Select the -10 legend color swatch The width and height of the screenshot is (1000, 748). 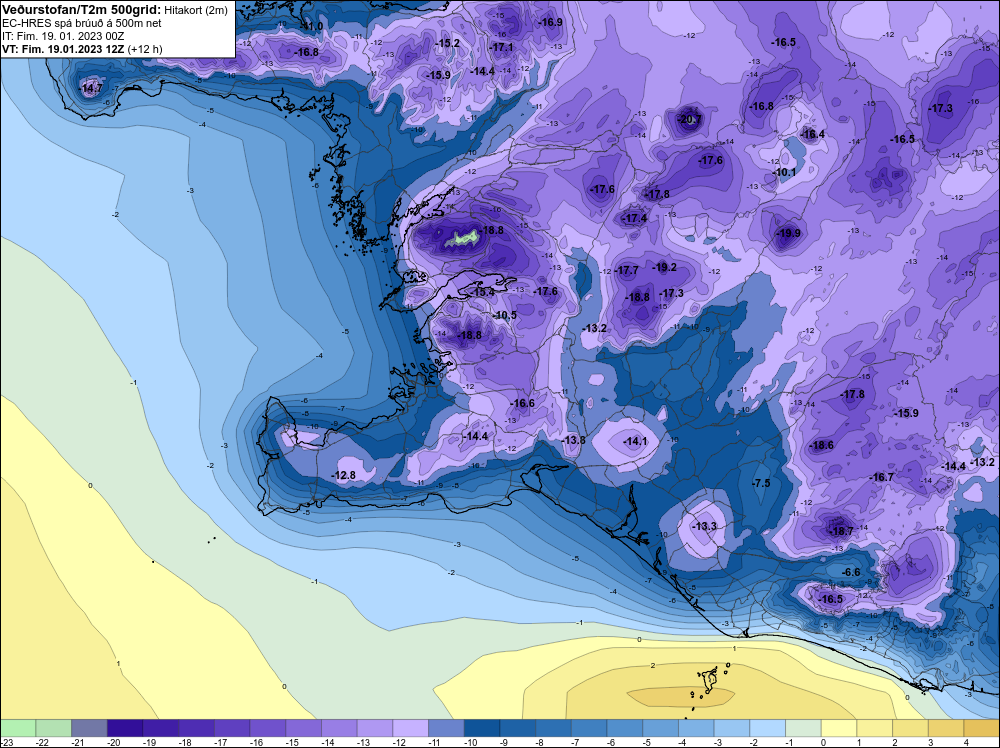click(x=482, y=728)
